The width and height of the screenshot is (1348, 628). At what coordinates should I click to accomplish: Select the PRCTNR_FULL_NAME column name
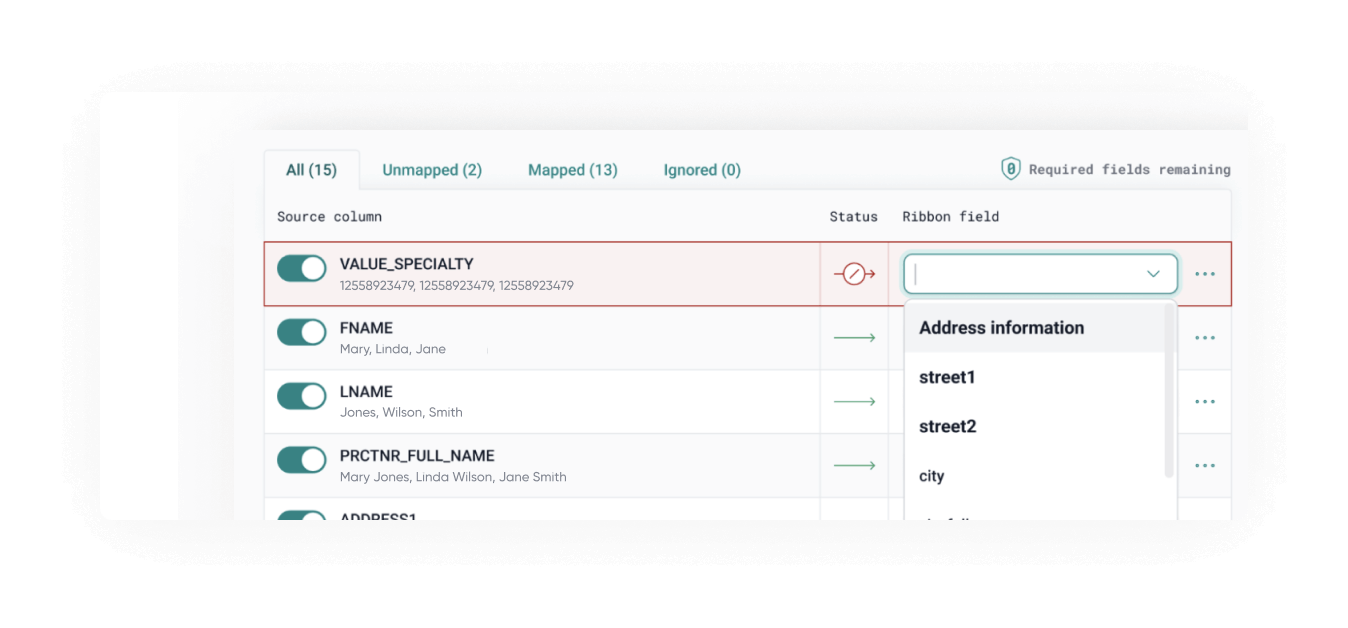click(x=417, y=456)
